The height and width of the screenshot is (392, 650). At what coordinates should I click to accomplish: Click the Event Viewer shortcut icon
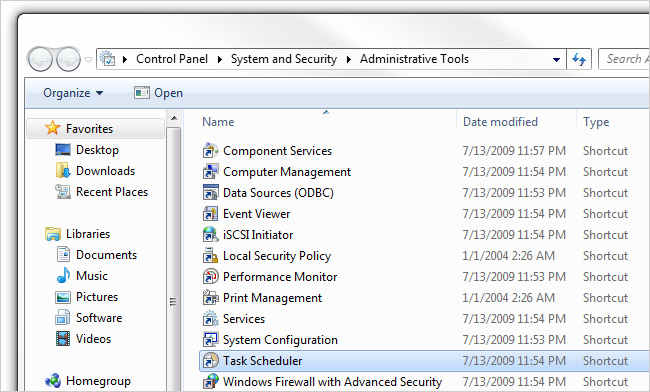[211, 214]
